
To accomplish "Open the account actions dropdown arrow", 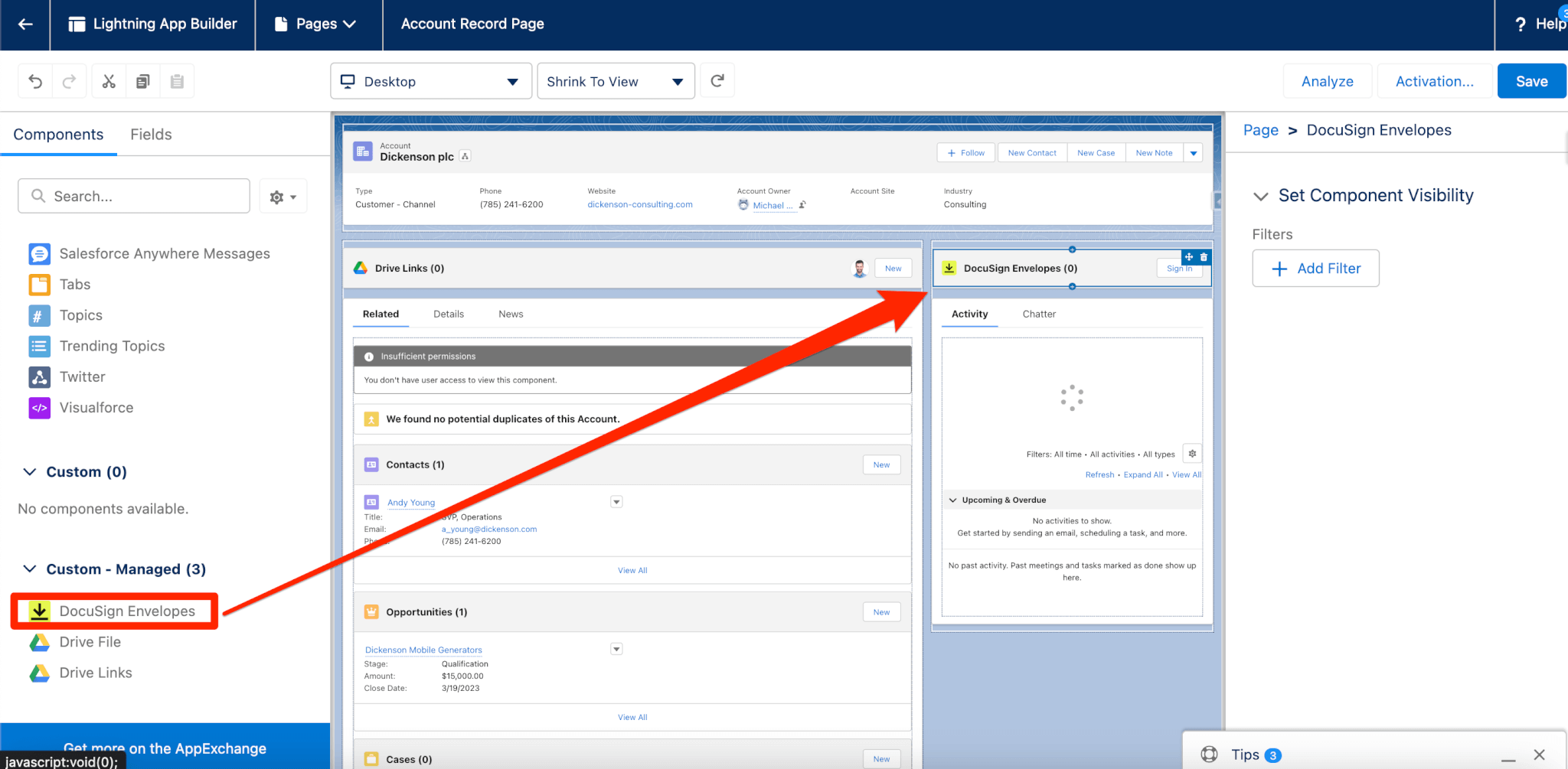I will [x=1193, y=153].
